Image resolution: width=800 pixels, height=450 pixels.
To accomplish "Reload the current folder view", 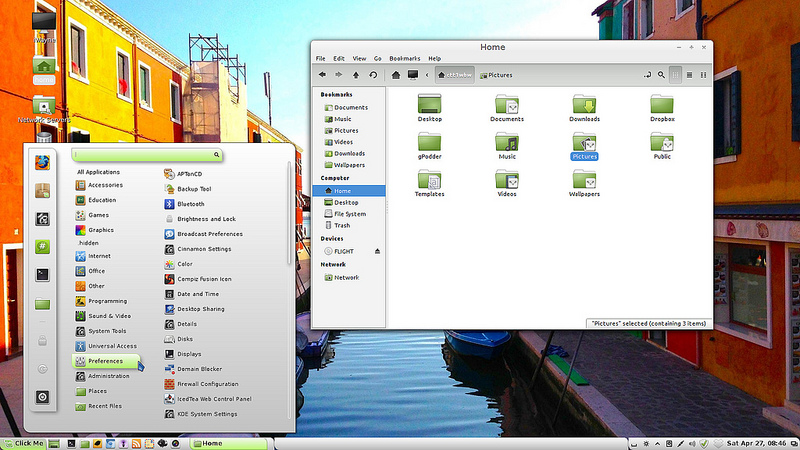I will tap(373, 74).
